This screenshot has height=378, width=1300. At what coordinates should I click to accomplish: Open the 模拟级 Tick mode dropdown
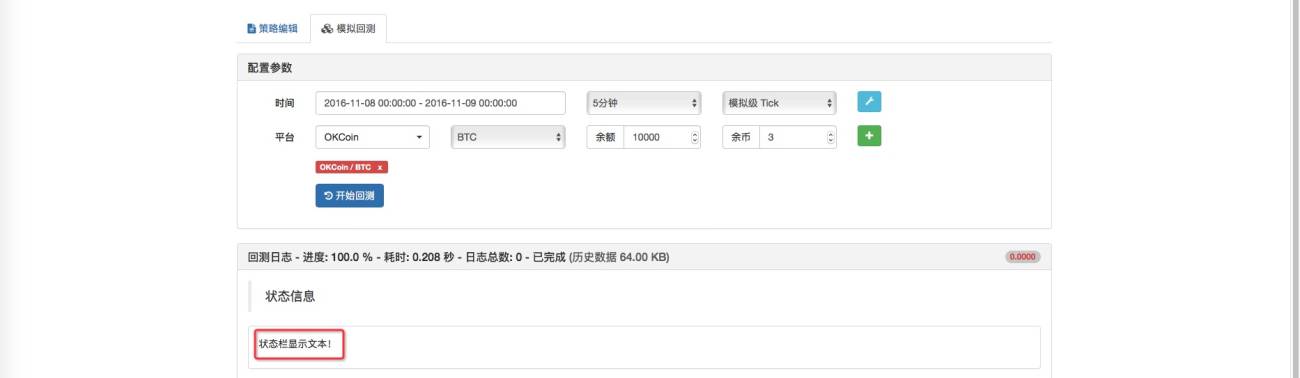pyautogui.click(x=779, y=103)
